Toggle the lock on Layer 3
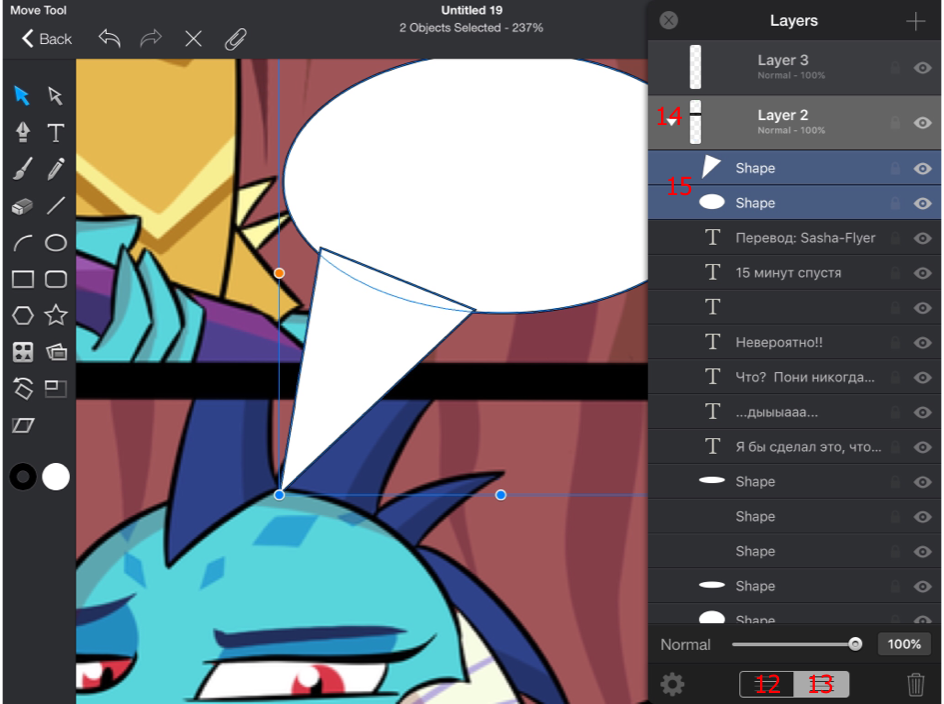This screenshot has width=944, height=704. 895,67
